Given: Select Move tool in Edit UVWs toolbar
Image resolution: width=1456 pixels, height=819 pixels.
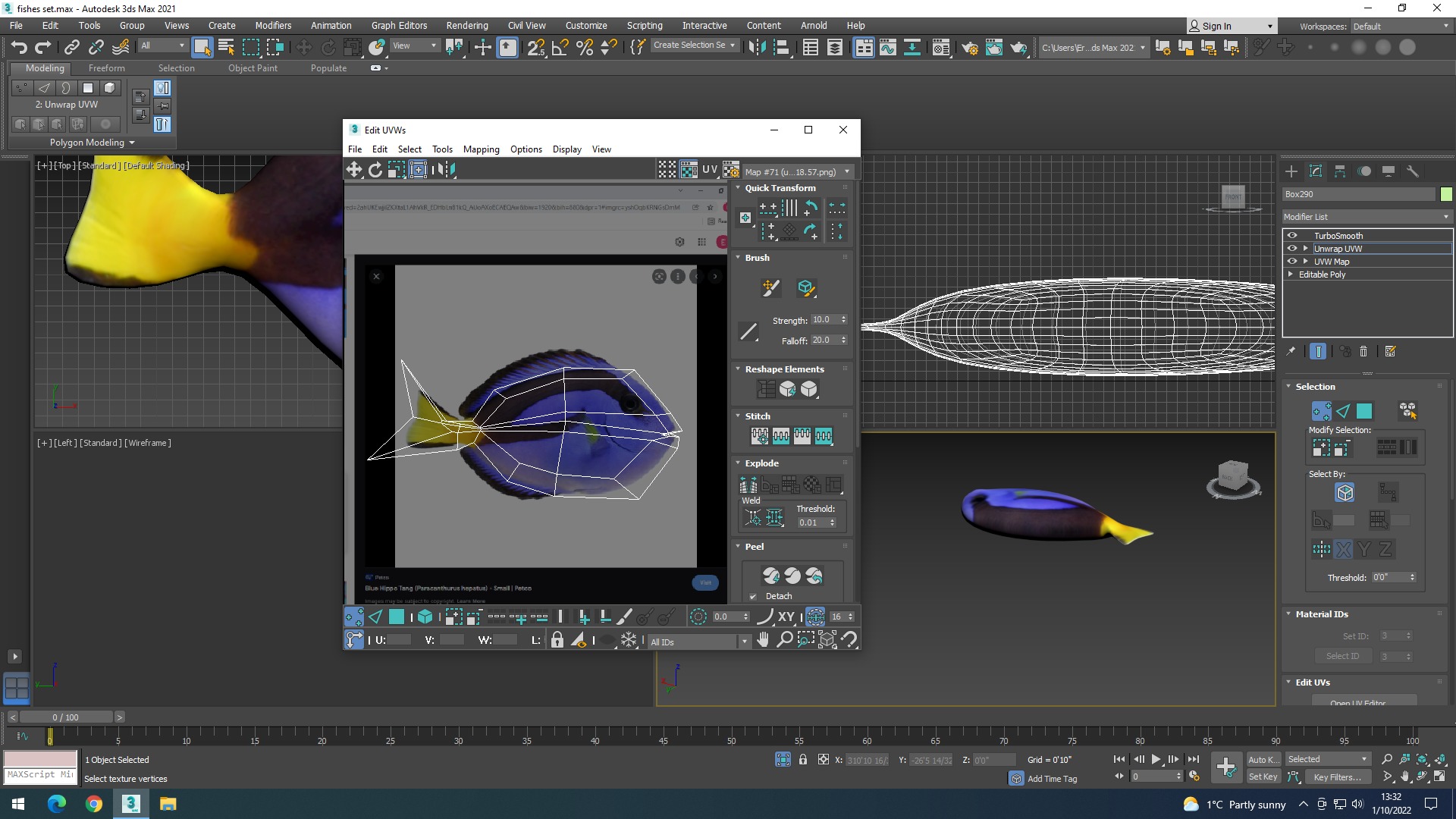Looking at the screenshot, I should point(354,170).
